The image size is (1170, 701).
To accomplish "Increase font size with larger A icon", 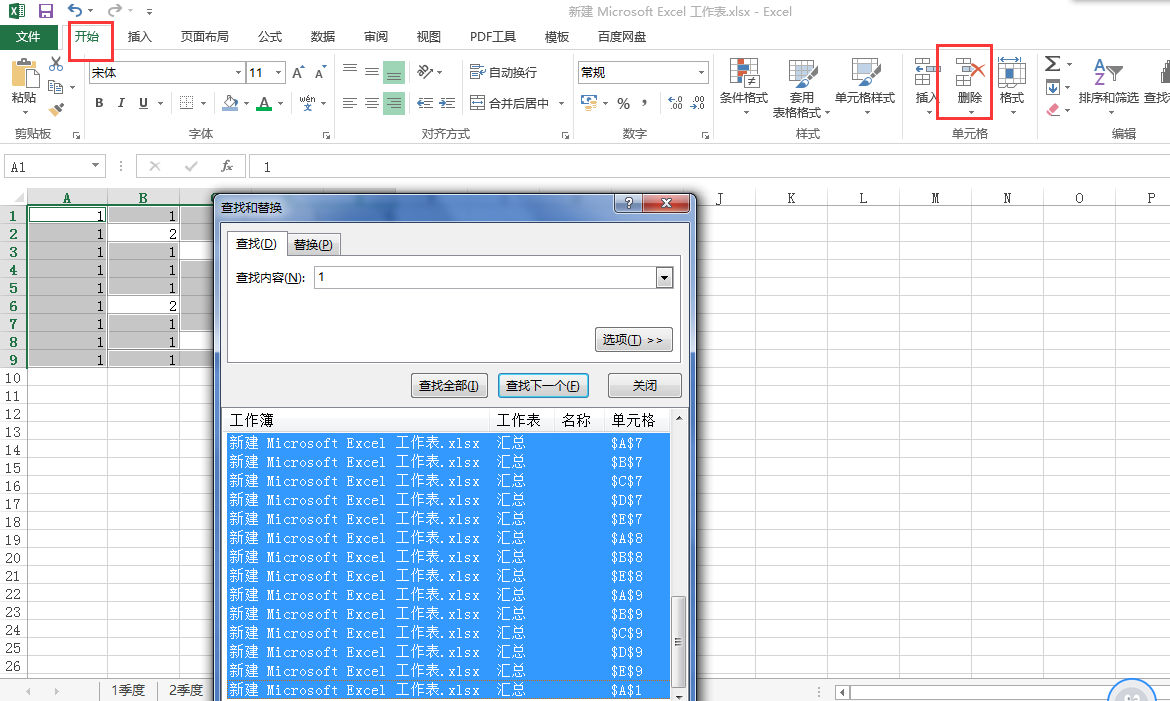I will (x=298, y=72).
